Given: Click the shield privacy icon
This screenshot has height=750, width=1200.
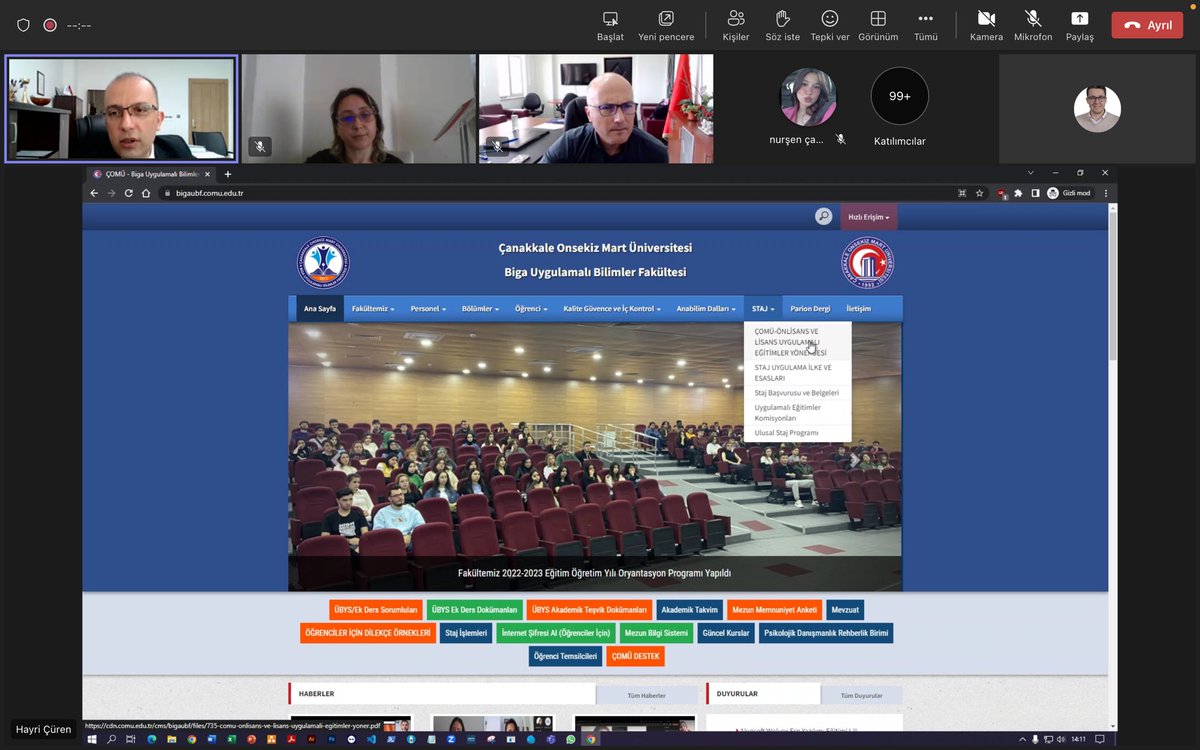Looking at the screenshot, I should 24,25.
